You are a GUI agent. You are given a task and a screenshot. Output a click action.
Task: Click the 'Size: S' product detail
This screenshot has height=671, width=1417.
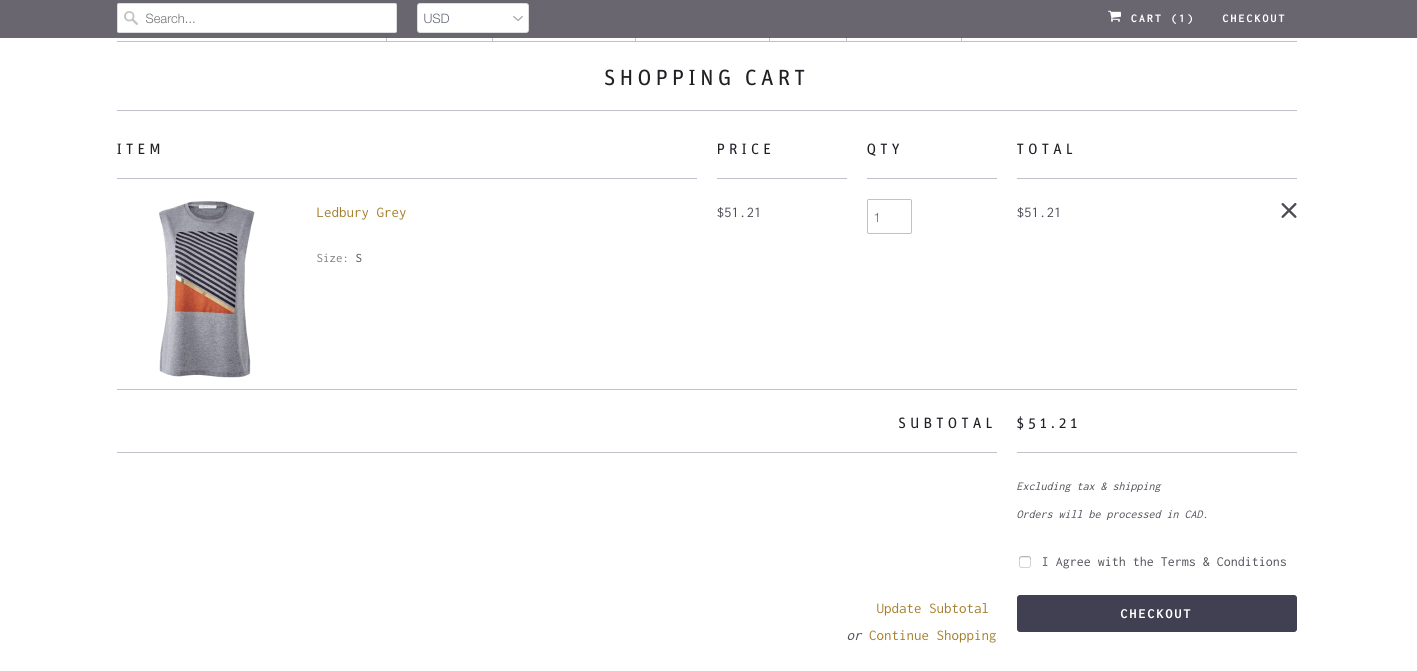pos(339,258)
